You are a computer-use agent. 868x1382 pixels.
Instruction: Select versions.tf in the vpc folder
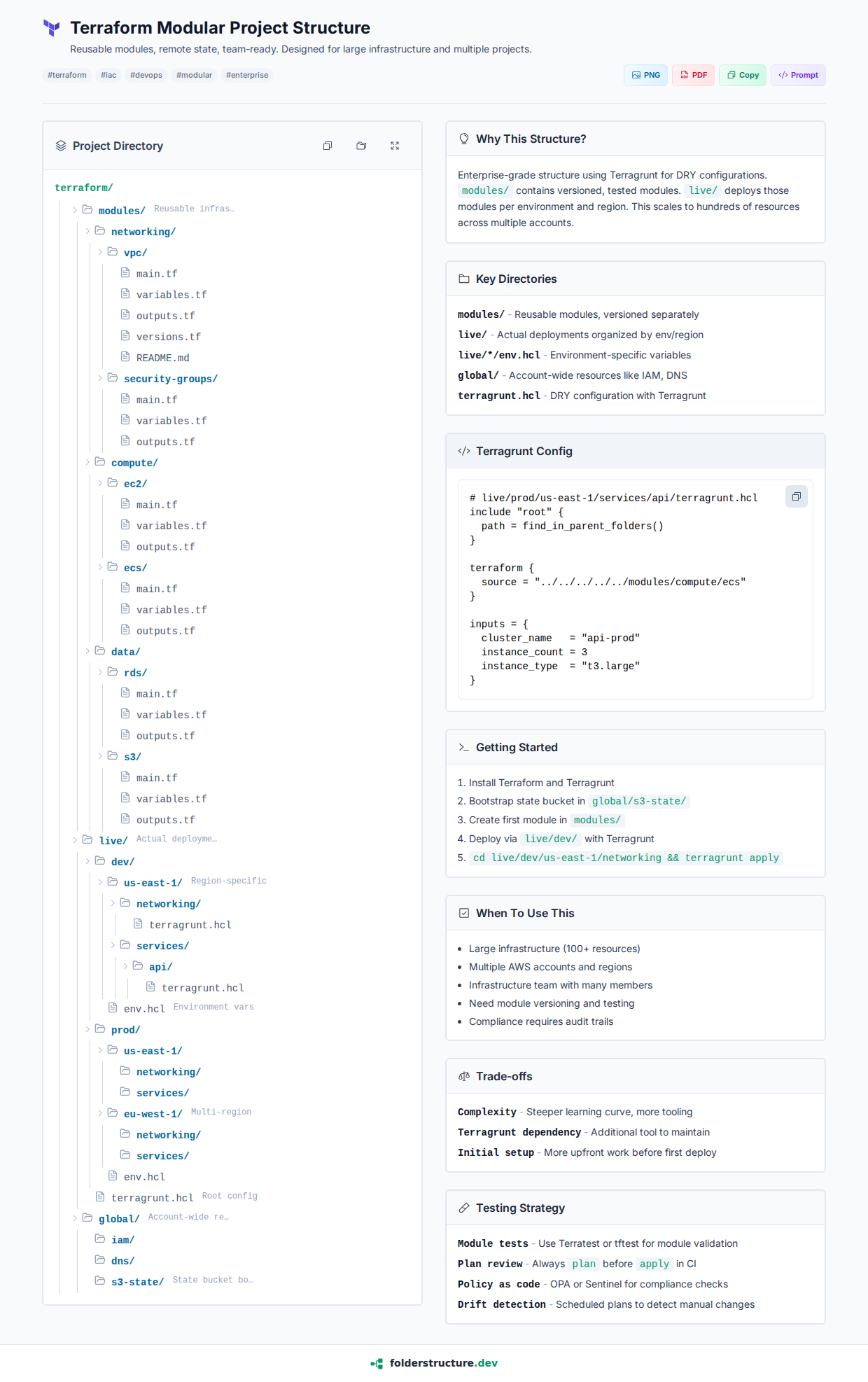coord(168,337)
